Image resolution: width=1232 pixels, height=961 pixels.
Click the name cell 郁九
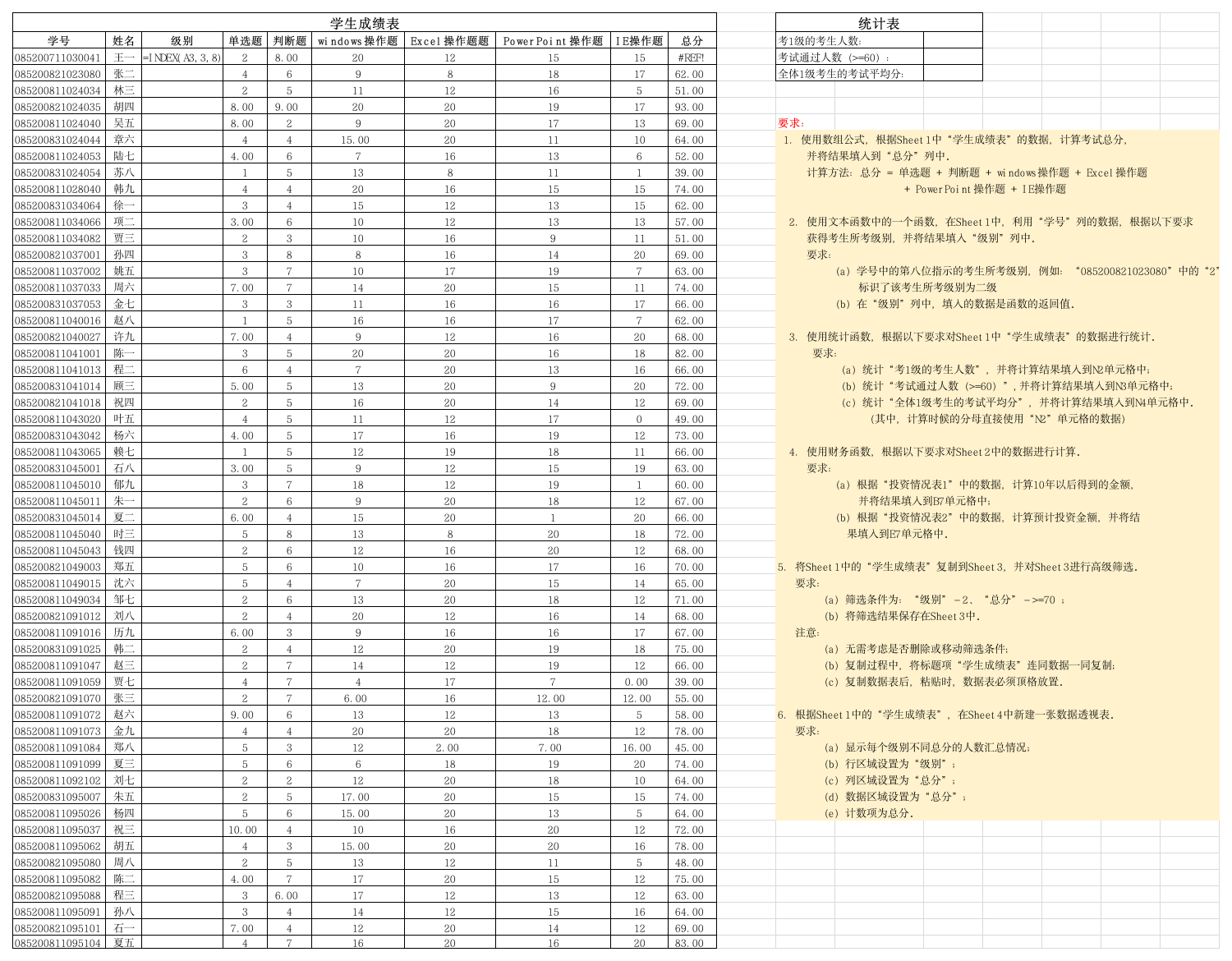[x=123, y=485]
